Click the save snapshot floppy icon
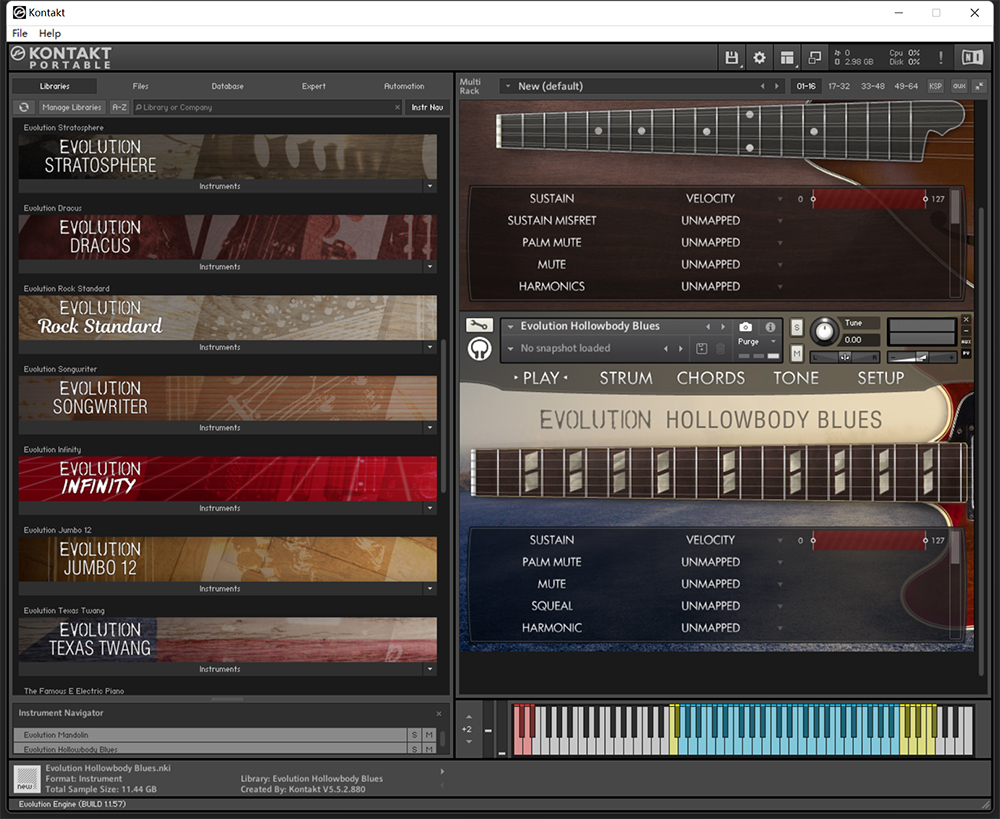This screenshot has width=1000, height=819. (702, 348)
